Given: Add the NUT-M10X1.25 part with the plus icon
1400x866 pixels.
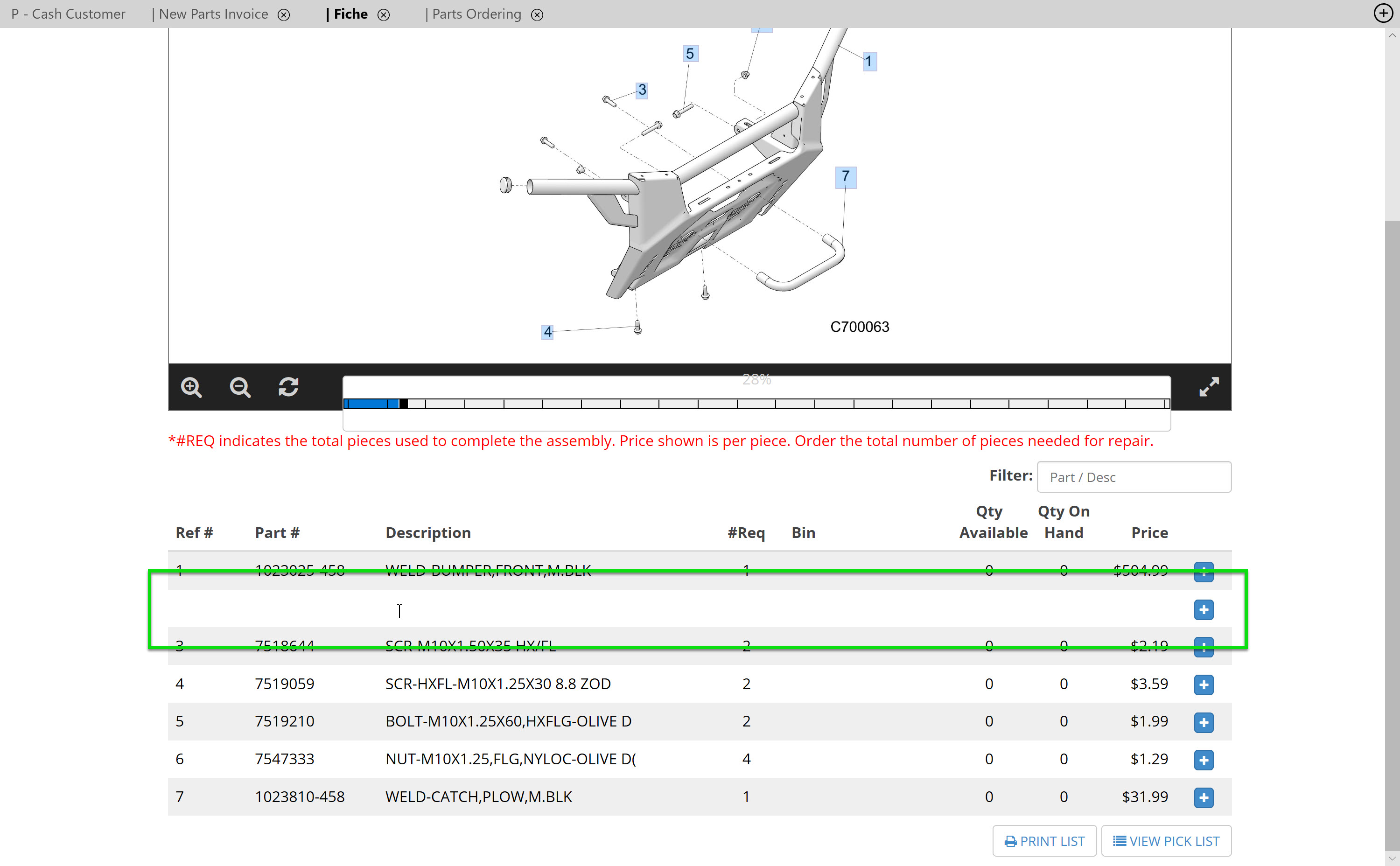Looking at the screenshot, I should pyautogui.click(x=1204, y=760).
